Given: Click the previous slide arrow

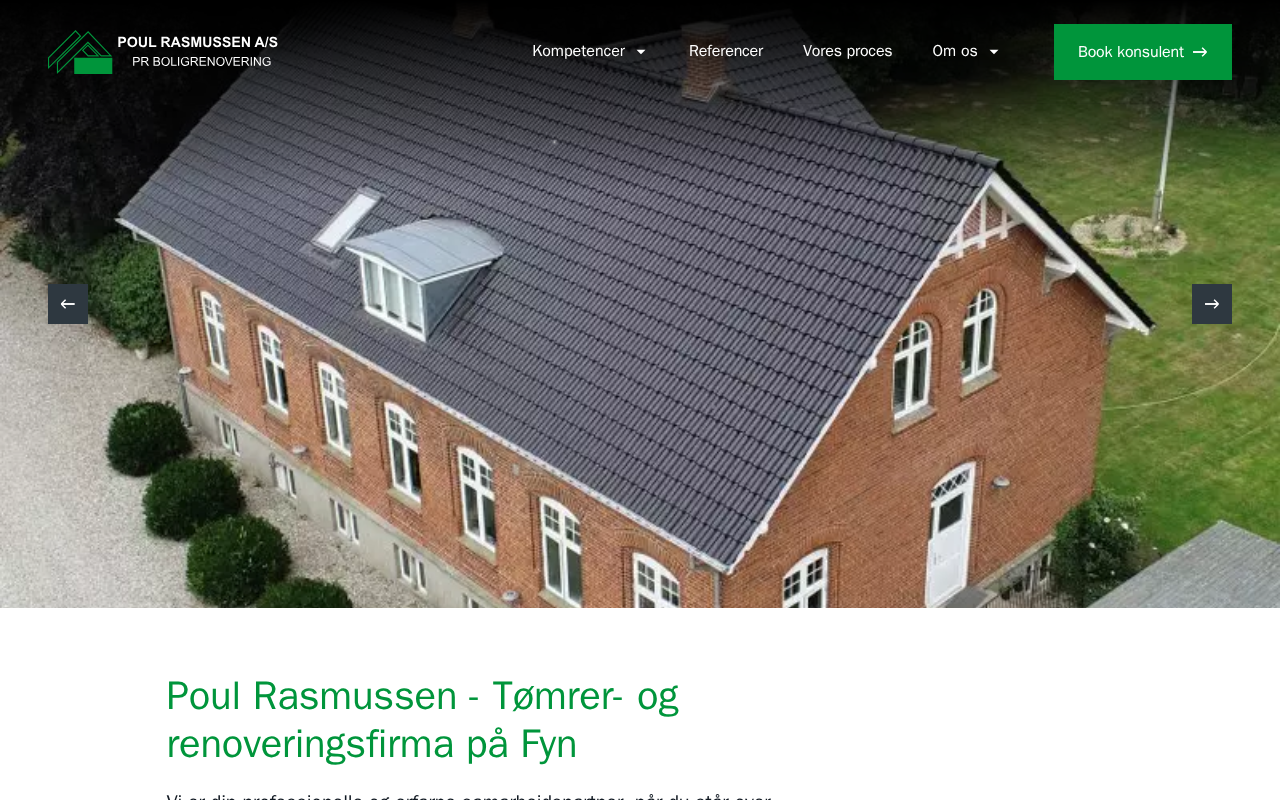Looking at the screenshot, I should tap(68, 304).
